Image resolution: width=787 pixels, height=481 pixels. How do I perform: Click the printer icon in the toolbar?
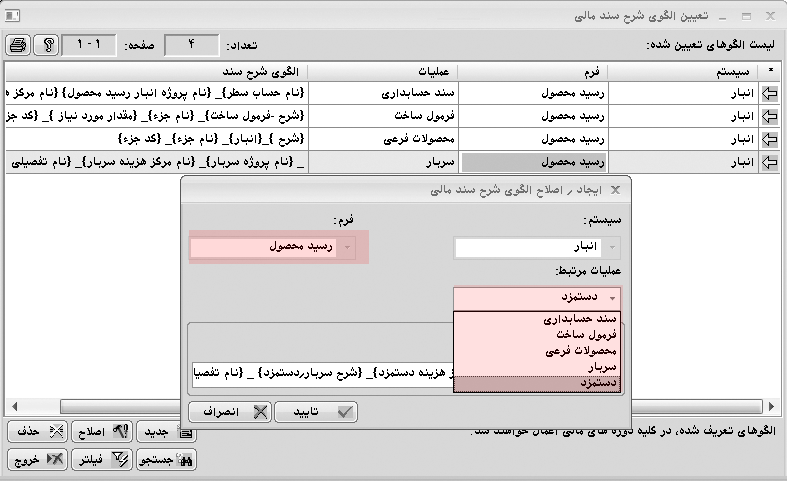(x=18, y=45)
